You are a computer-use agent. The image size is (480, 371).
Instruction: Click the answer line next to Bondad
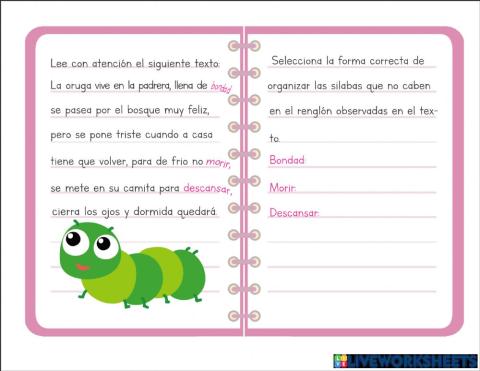point(371,161)
